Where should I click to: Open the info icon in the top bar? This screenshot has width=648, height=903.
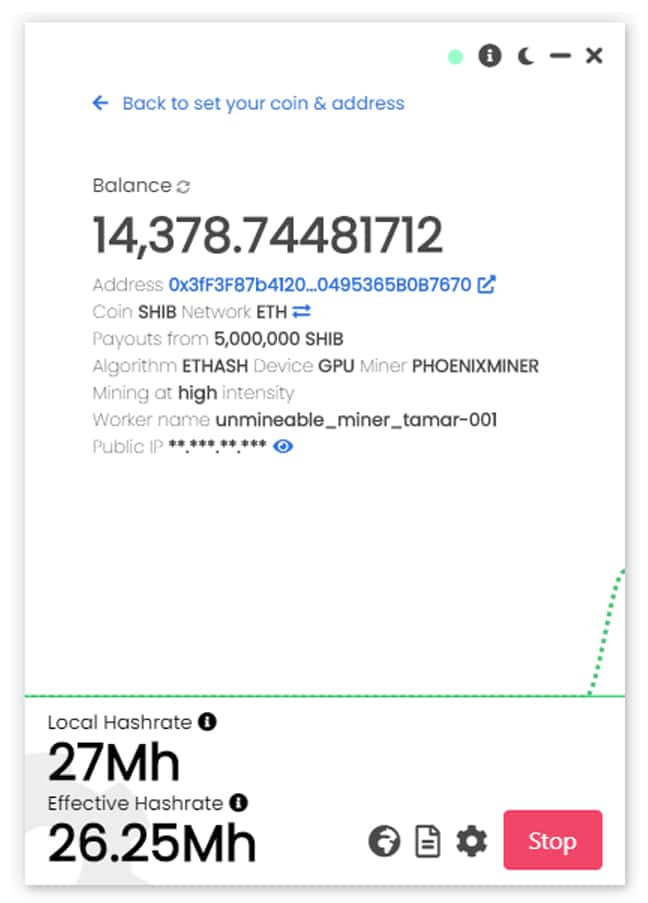489,56
